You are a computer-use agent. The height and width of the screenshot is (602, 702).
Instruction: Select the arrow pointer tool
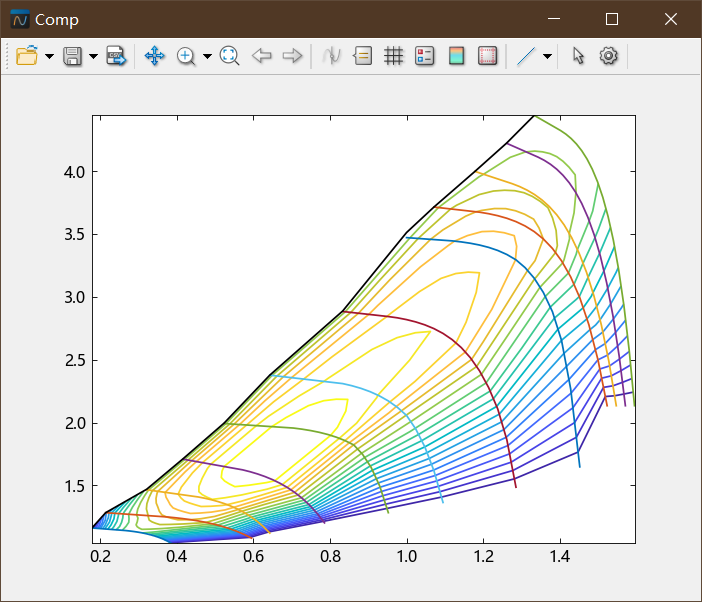point(578,56)
